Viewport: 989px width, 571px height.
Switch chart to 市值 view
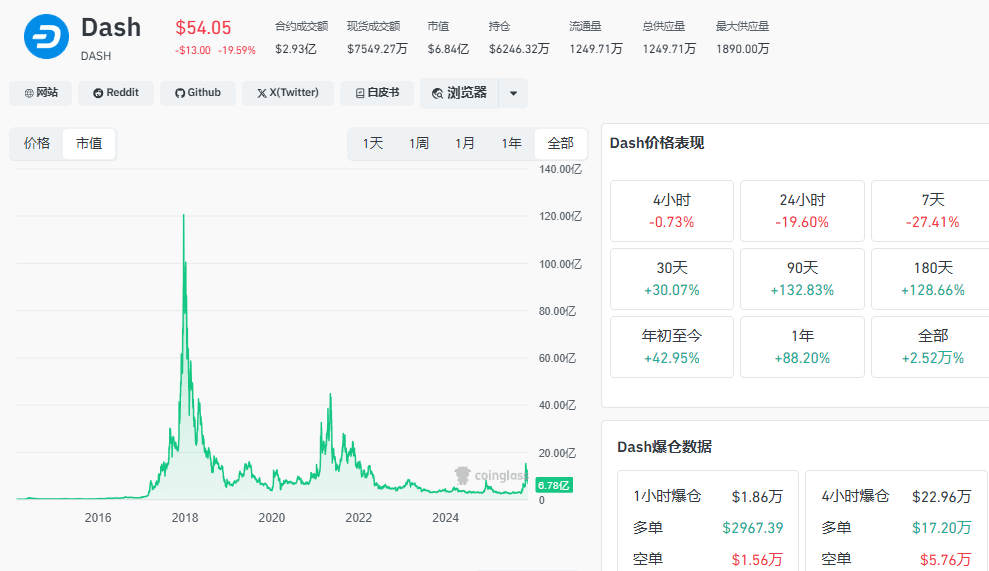tap(89, 143)
